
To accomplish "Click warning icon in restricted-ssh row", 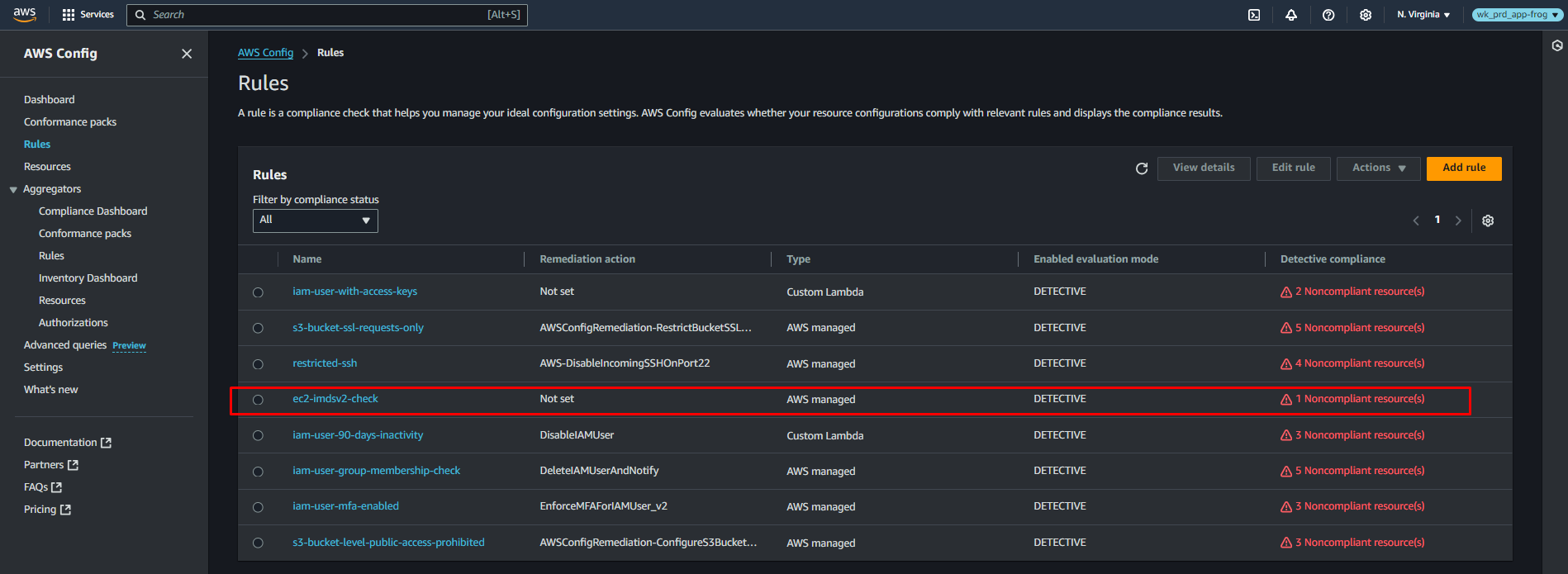I will 1286,364.
